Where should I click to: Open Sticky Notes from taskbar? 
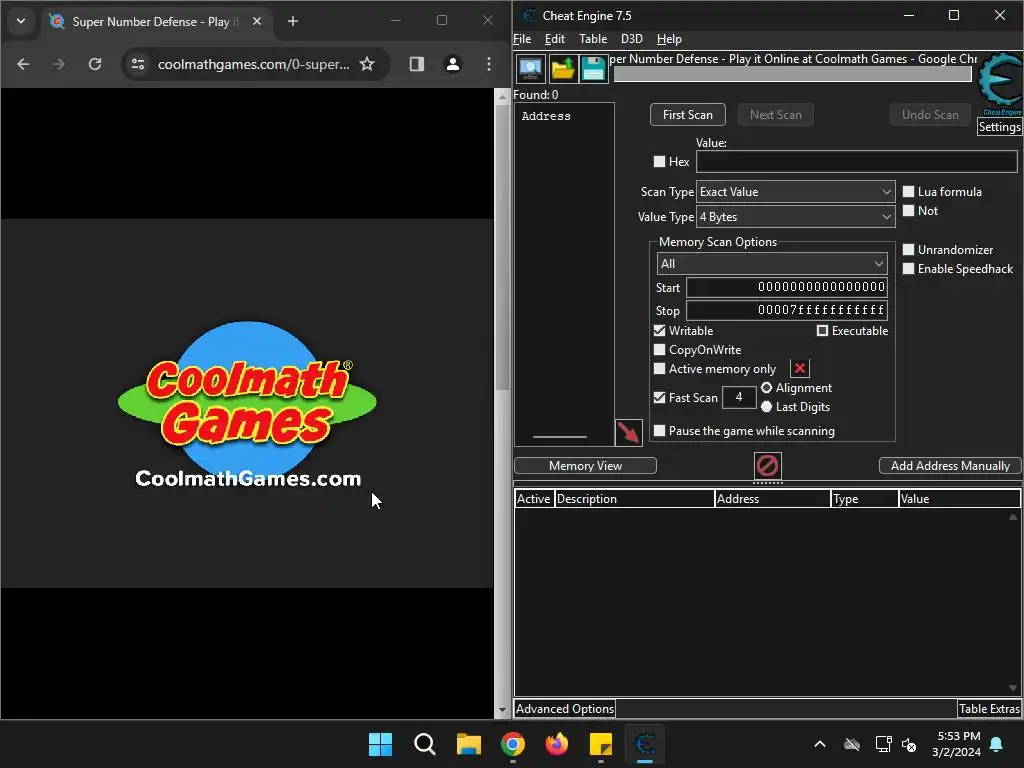click(601, 744)
